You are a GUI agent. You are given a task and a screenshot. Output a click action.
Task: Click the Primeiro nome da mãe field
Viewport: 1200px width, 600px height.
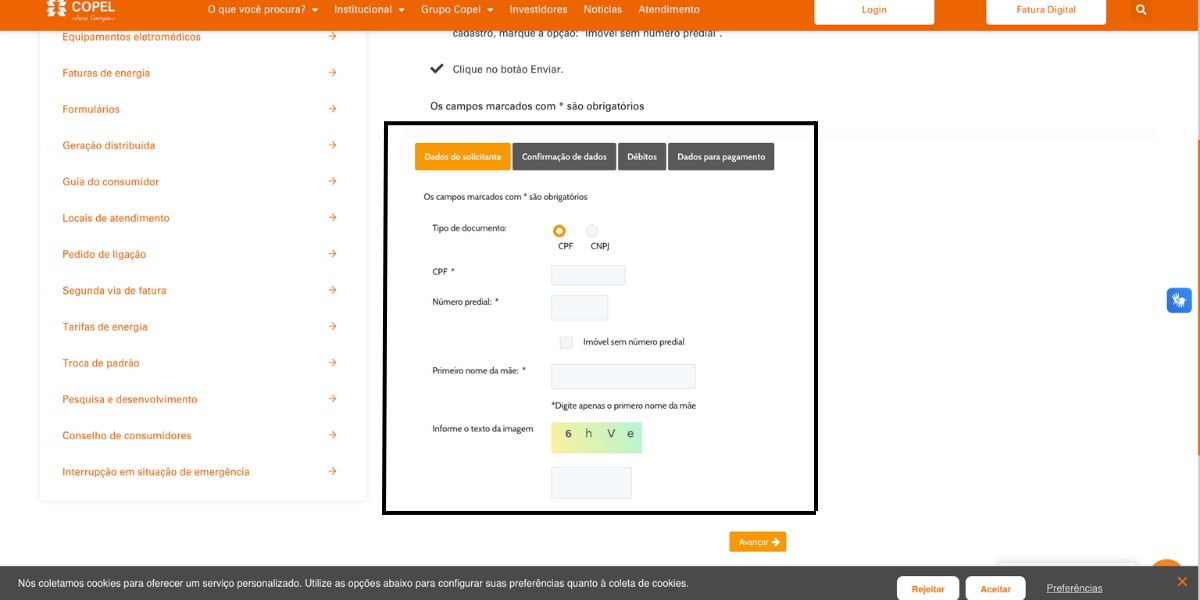point(623,376)
